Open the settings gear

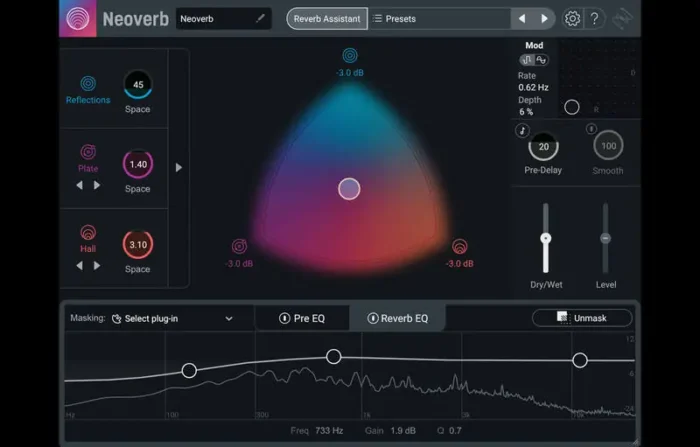(x=572, y=18)
